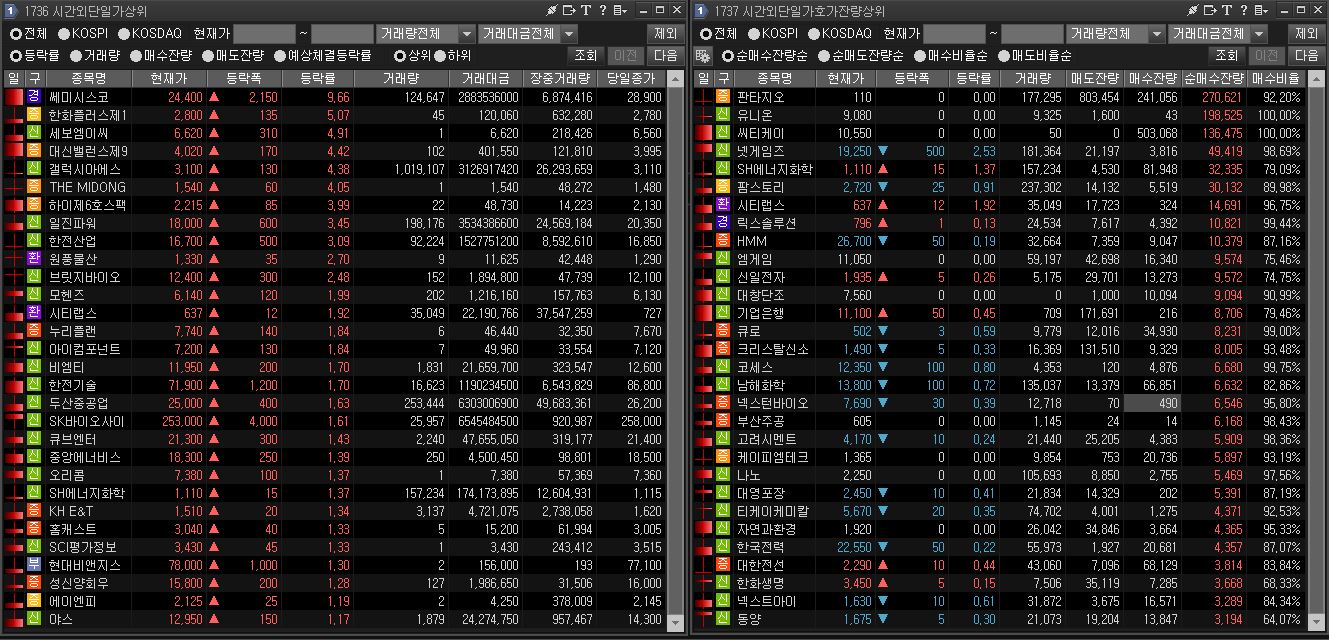
Task: Open the settings gear icon in the 1737 window
Action: click(703, 55)
